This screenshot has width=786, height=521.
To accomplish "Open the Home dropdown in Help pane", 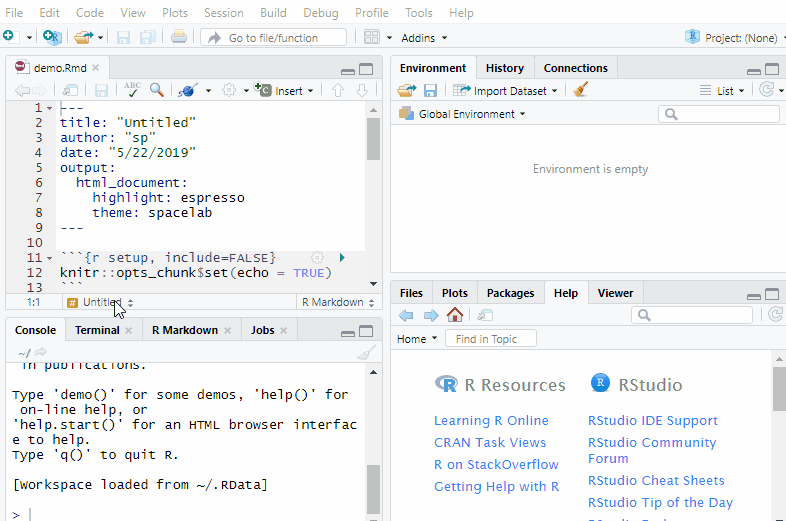I will [x=417, y=339].
